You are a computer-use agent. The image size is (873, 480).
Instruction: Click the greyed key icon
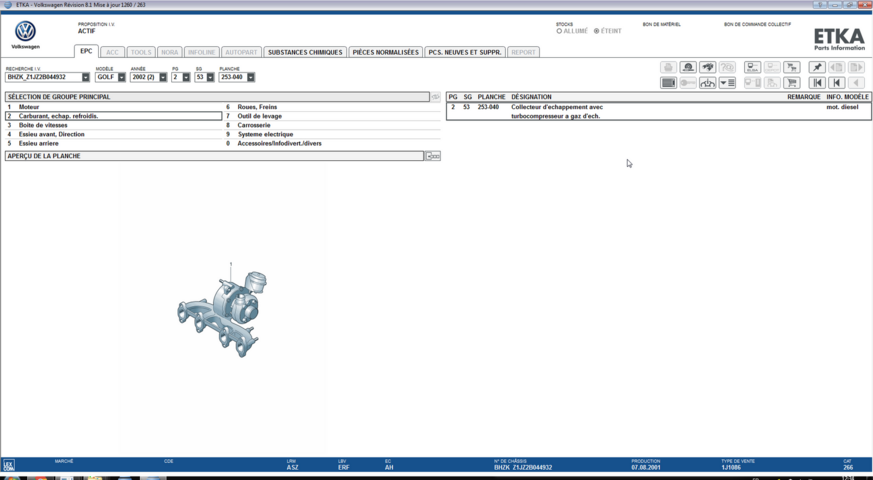coord(688,83)
